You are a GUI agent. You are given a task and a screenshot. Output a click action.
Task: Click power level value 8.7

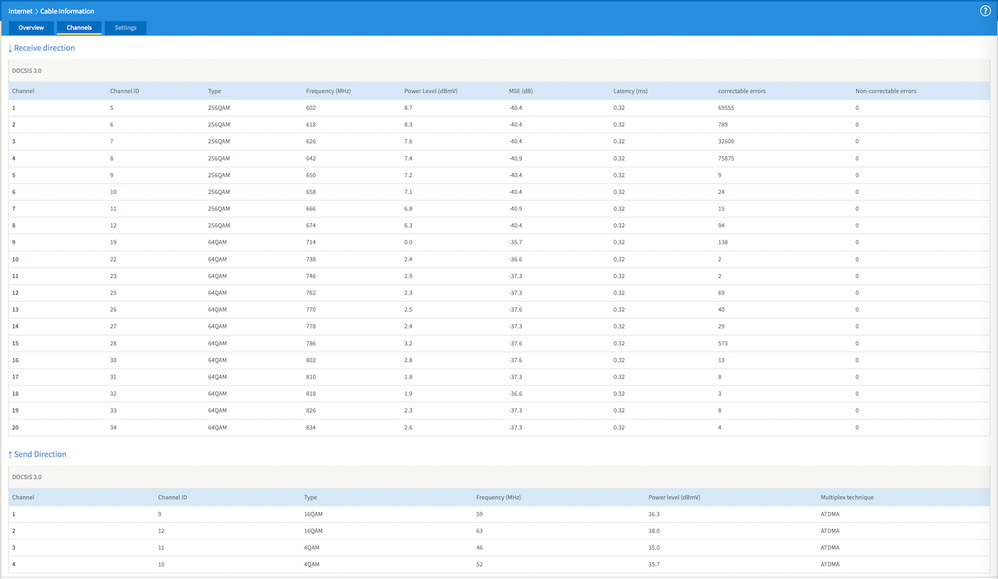408,108
